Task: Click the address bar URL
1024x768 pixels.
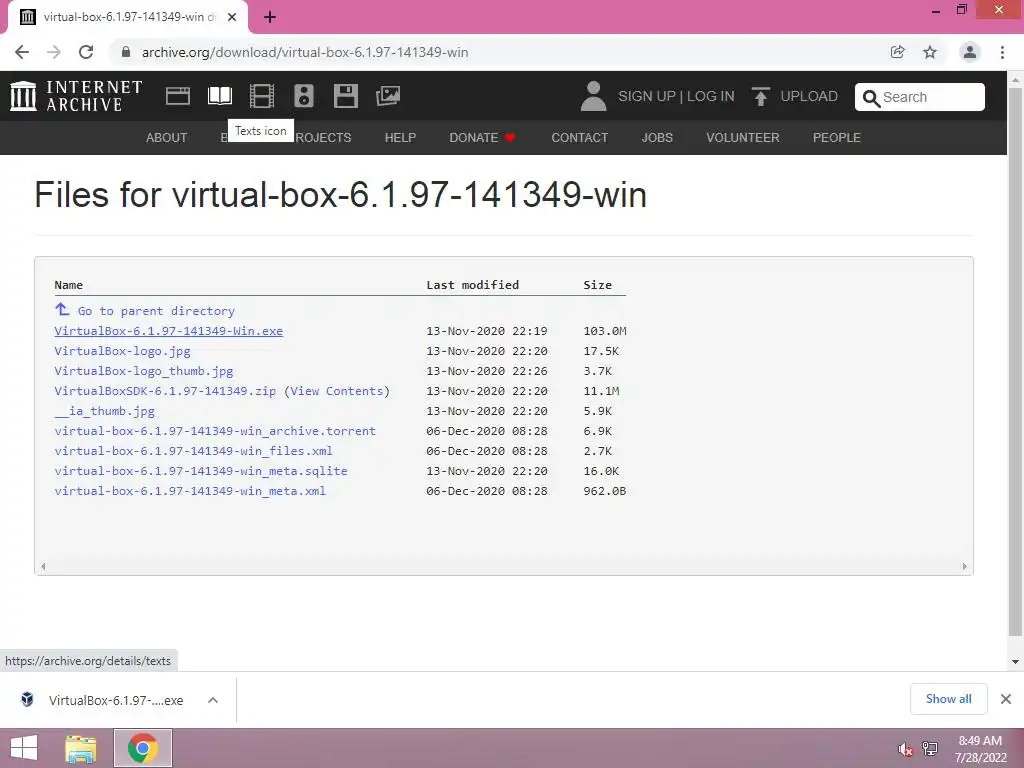Action: click(305, 52)
